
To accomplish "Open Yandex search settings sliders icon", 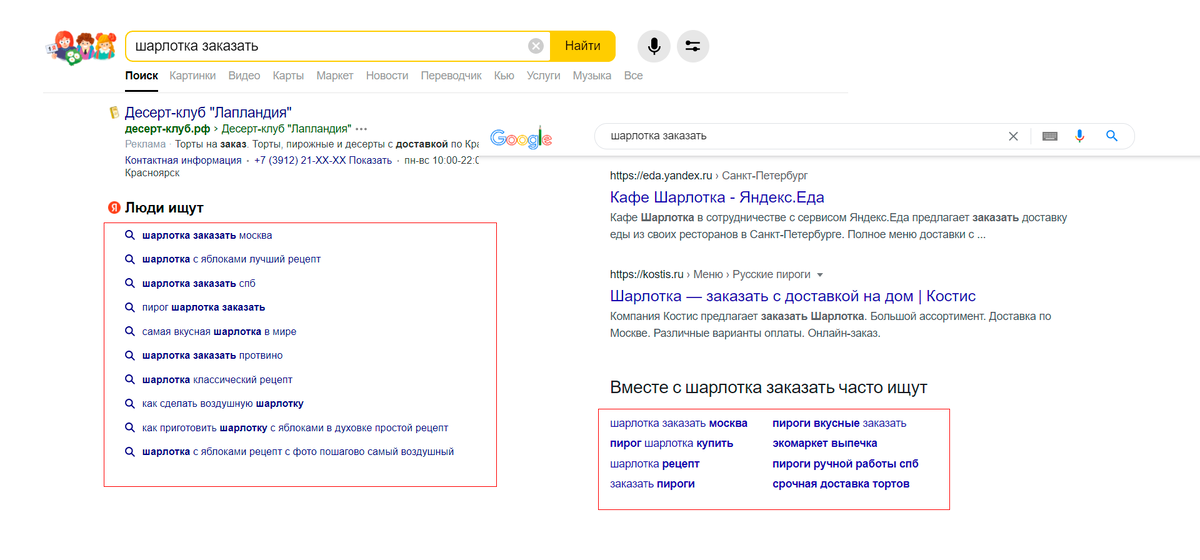I will [694, 46].
